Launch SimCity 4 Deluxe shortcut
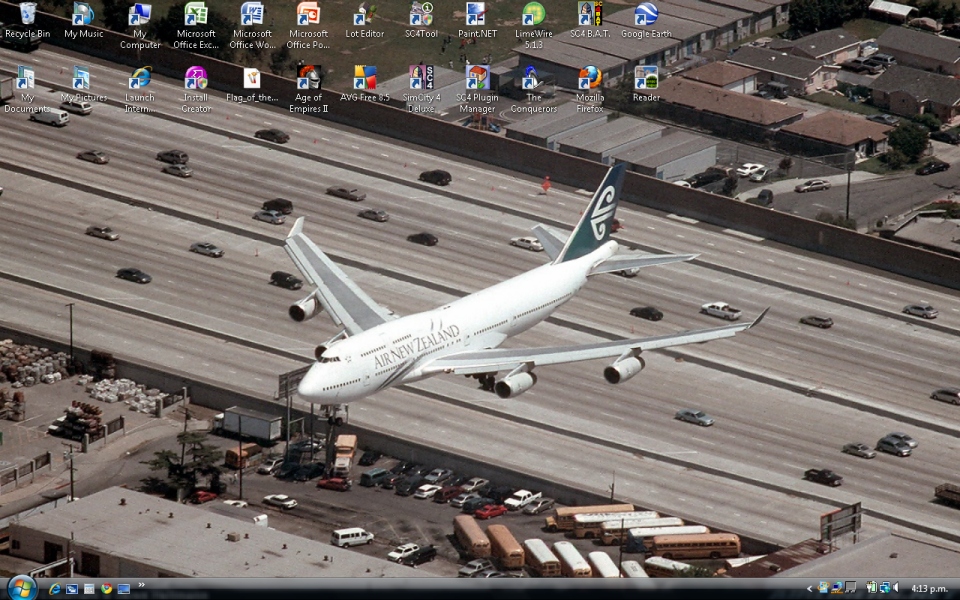 (x=421, y=89)
